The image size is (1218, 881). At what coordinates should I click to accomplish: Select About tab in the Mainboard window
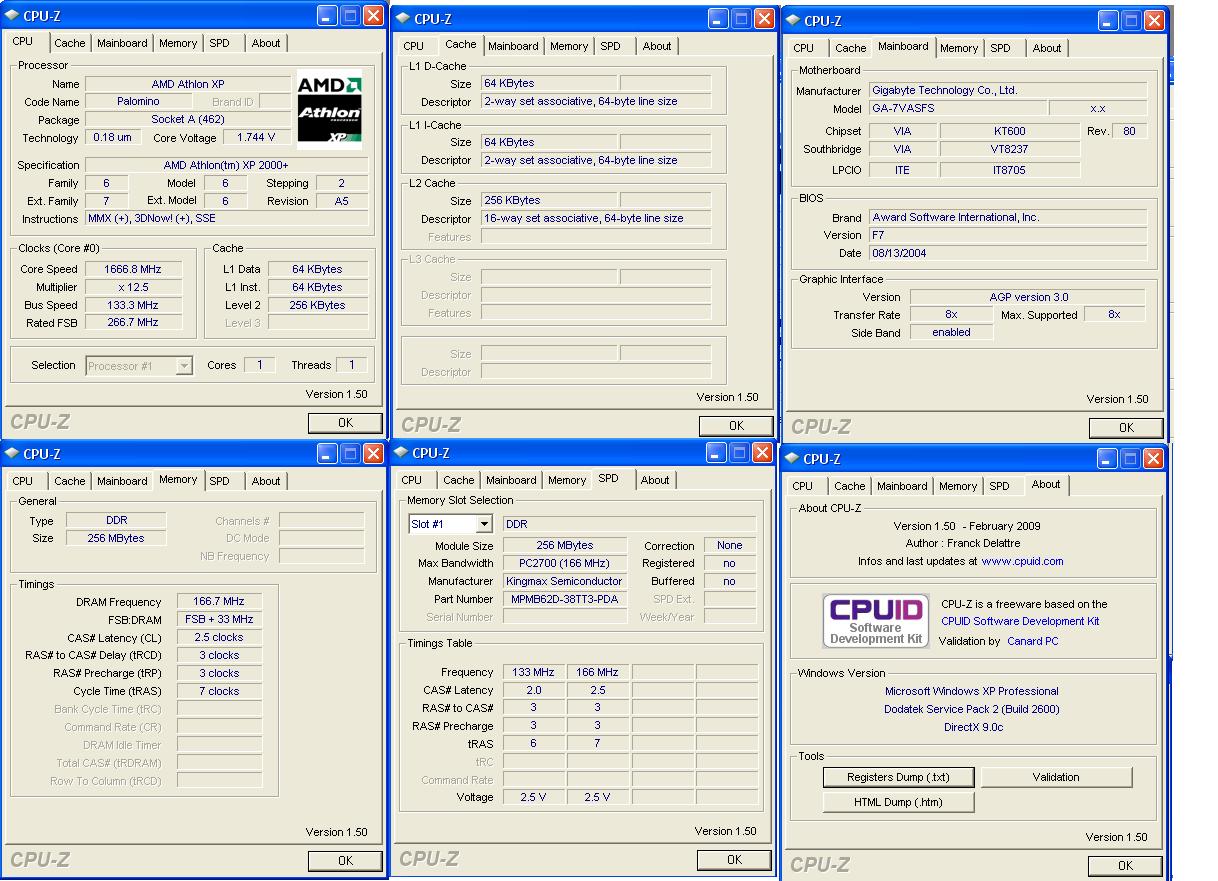[x=1047, y=48]
